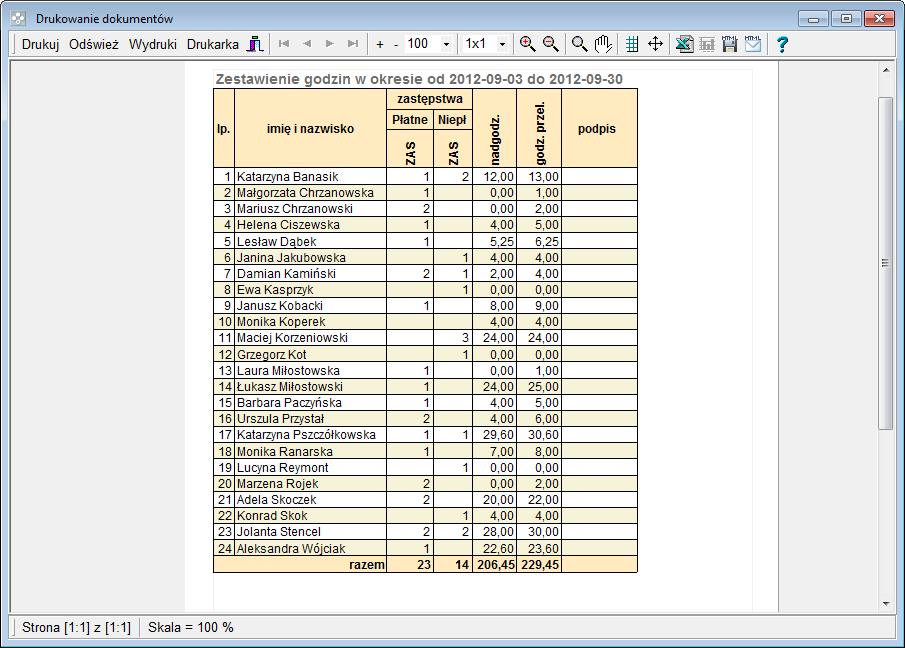The image size is (905, 648).
Task: Click the vertical scrollbar down arrow
Action: point(886,604)
